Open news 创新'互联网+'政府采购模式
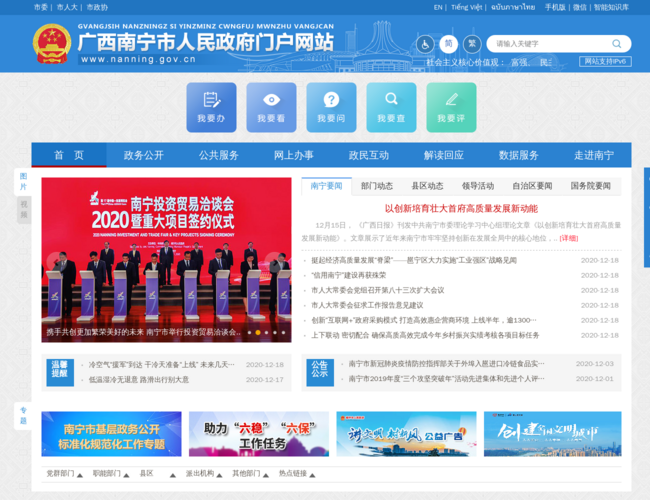 point(424,320)
